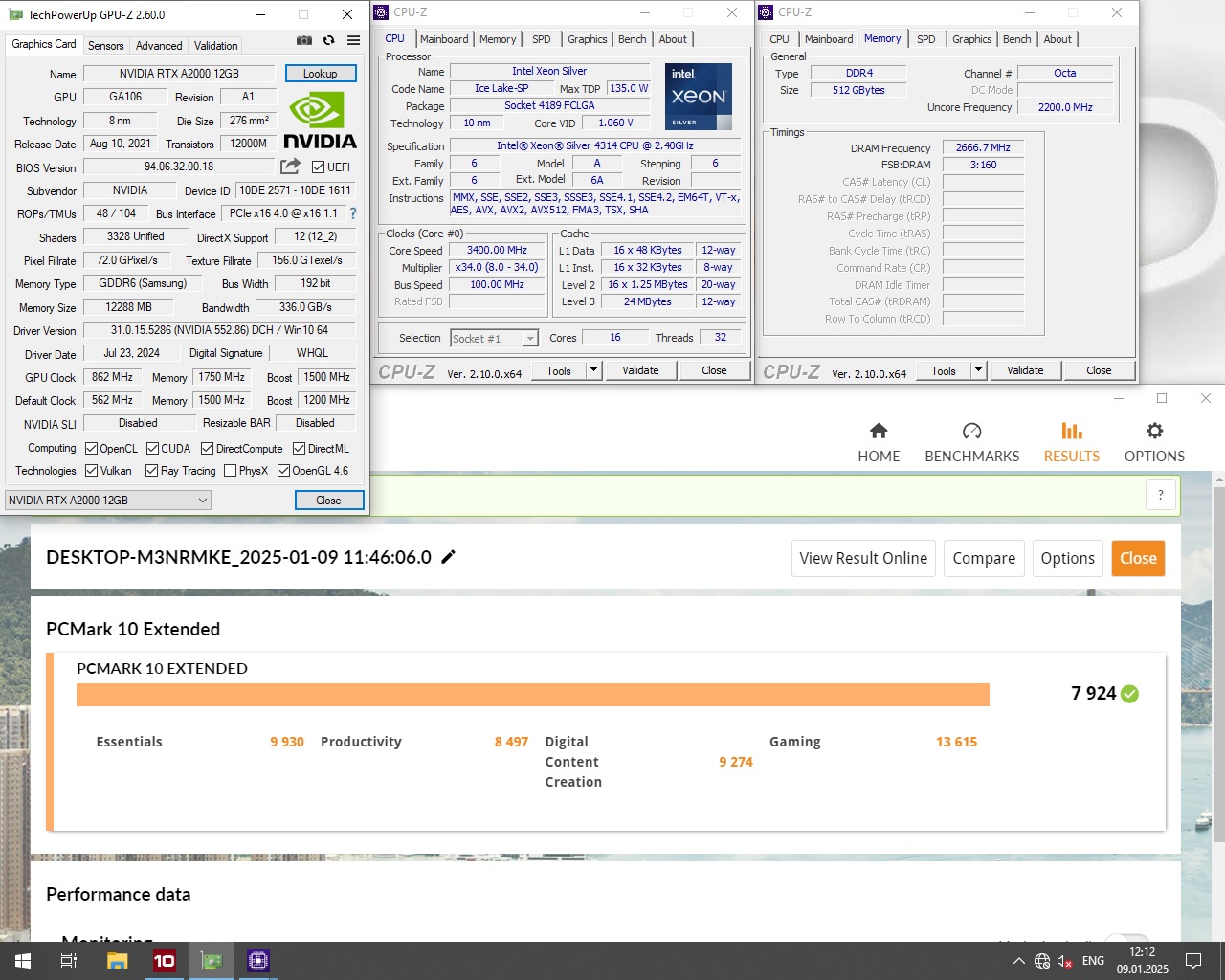
Task: Click the PCMark result Options button
Action: click(x=1067, y=558)
